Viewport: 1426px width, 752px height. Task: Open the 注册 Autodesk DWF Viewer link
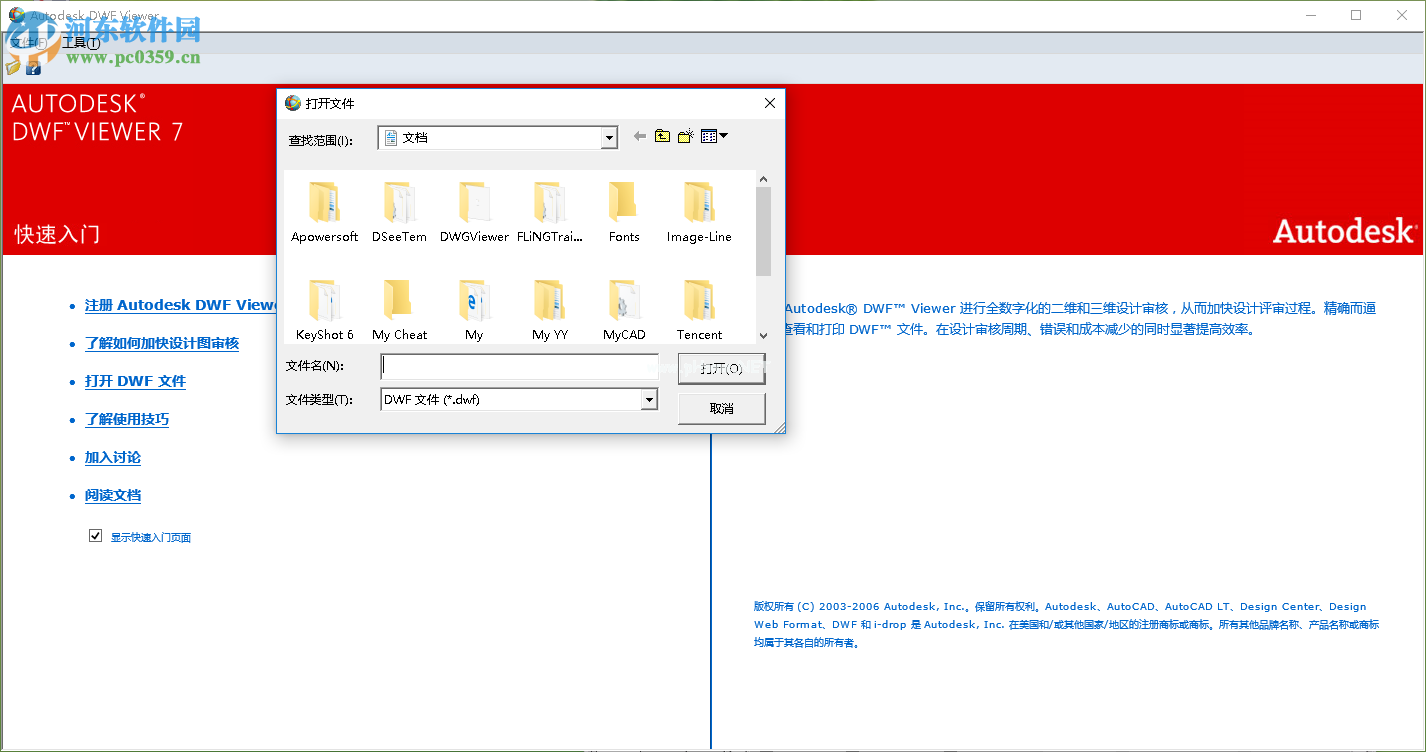[180, 305]
